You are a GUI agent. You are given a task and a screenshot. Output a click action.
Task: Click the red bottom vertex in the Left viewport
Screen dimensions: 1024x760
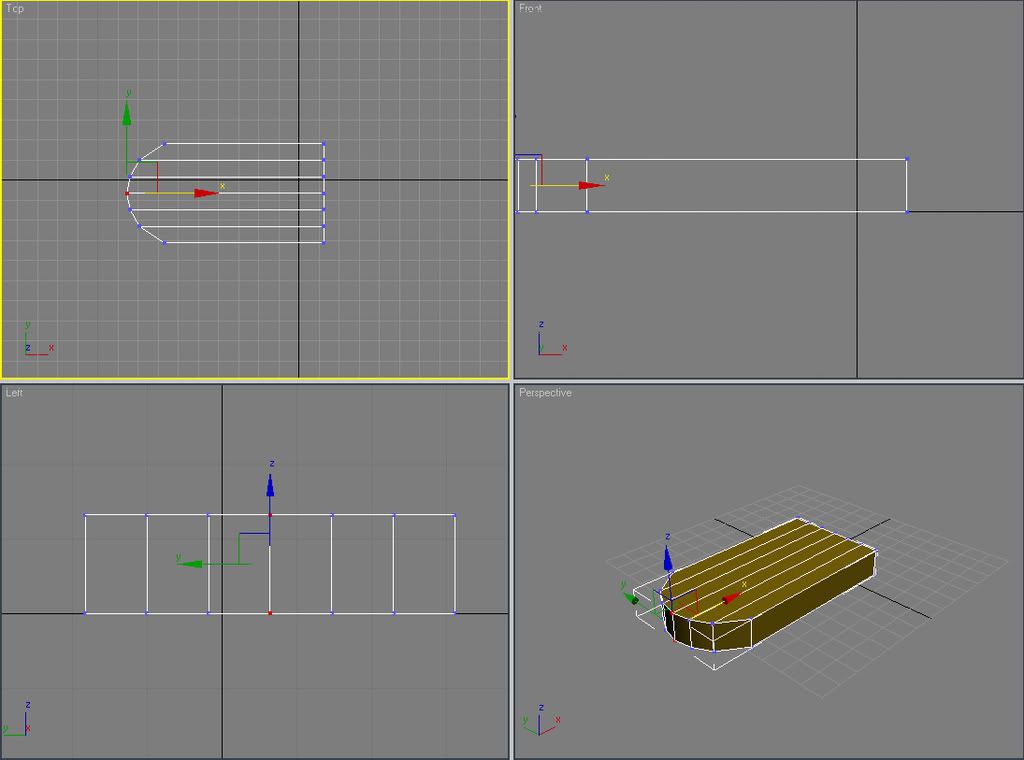pos(270,613)
